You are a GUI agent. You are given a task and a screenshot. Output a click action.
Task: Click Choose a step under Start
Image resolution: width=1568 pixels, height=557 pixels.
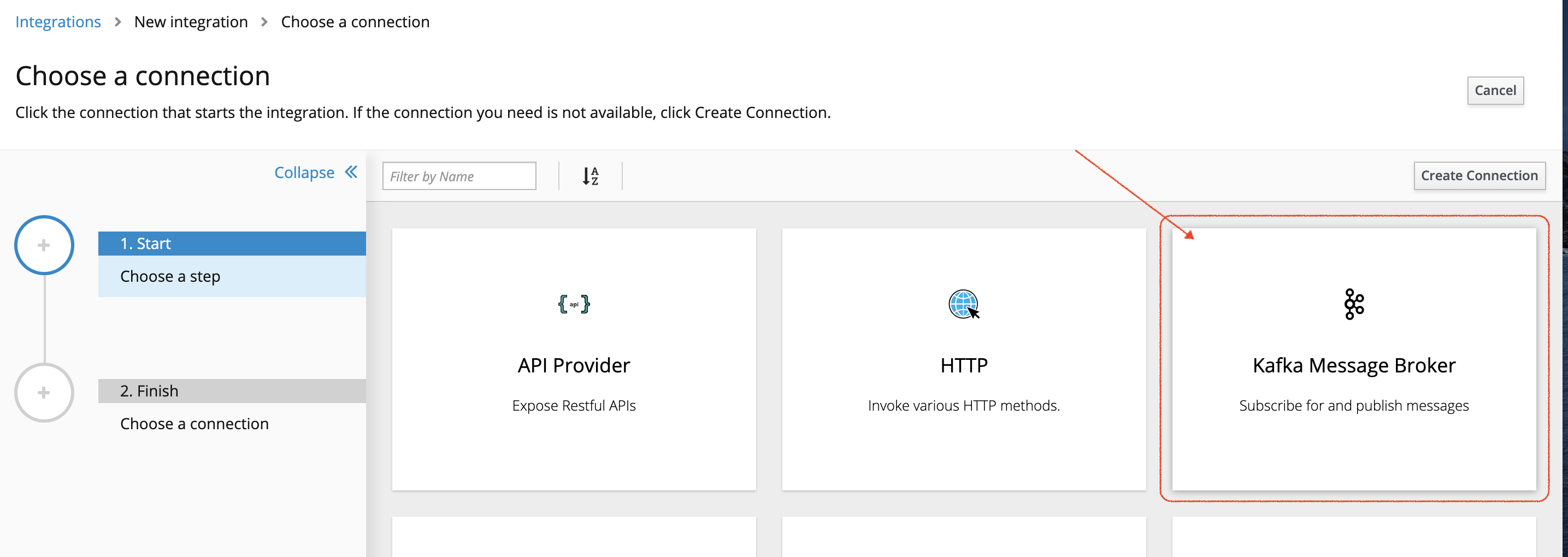170,277
